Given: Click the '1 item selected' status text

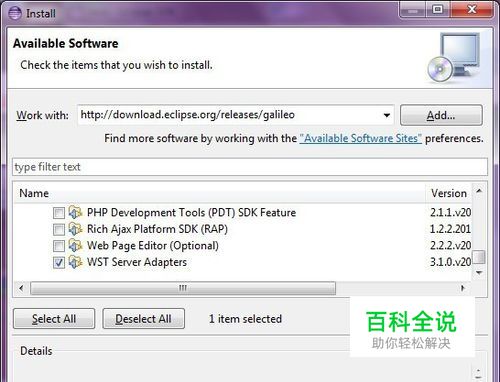Looking at the screenshot, I should [245, 319].
